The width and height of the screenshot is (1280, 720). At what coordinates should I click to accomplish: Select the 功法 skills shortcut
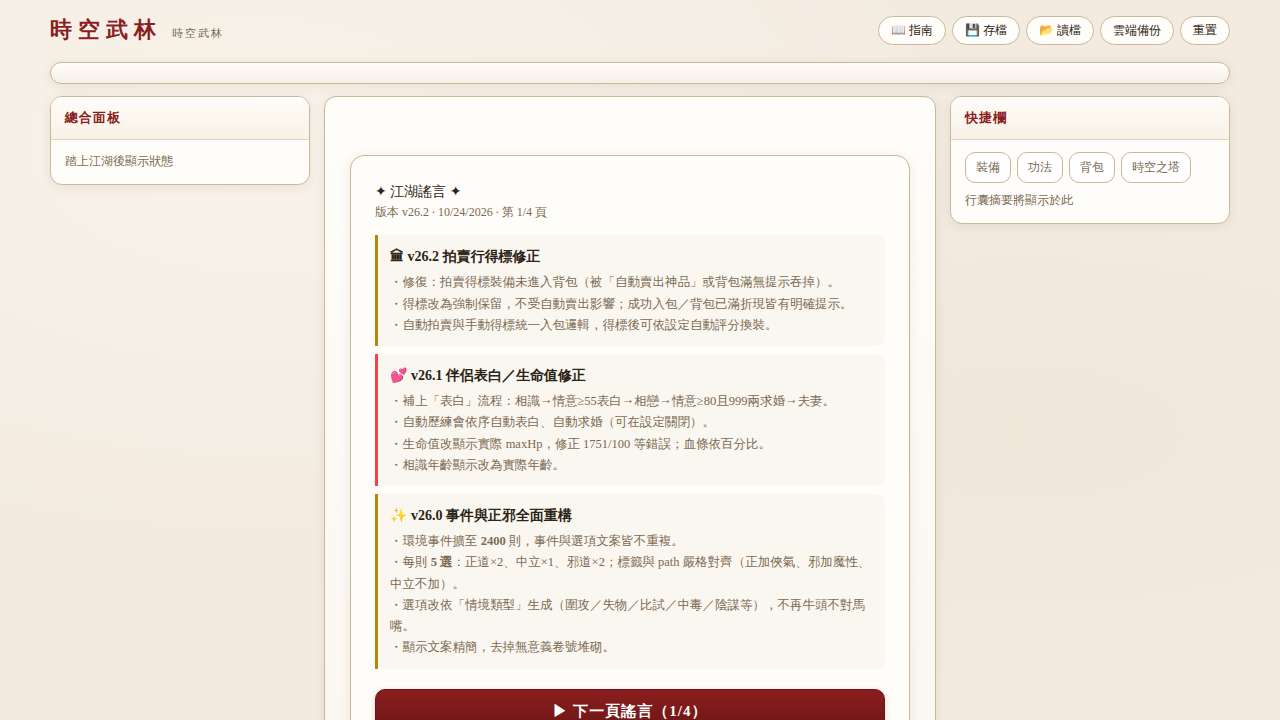(x=1039, y=167)
